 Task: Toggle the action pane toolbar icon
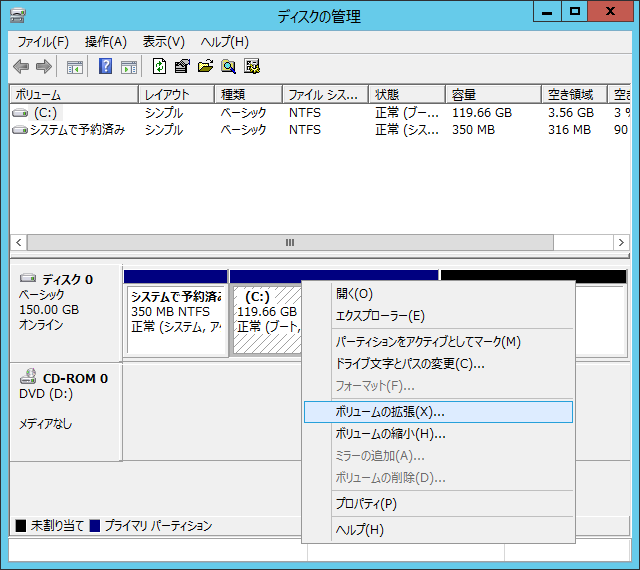[x=129, y=67]
